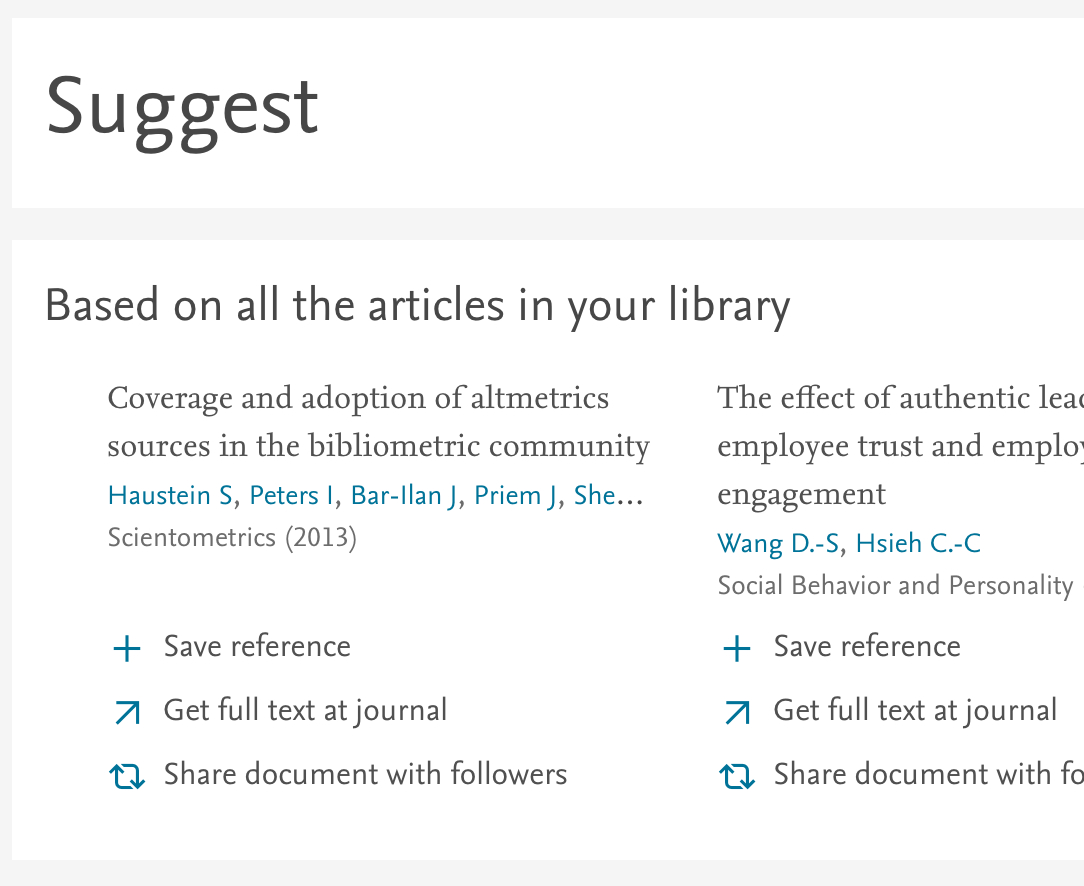Click the arrow icon for the altmetrics full text
This screenshot has height=886, width=1084.
[x=127, y=712]
